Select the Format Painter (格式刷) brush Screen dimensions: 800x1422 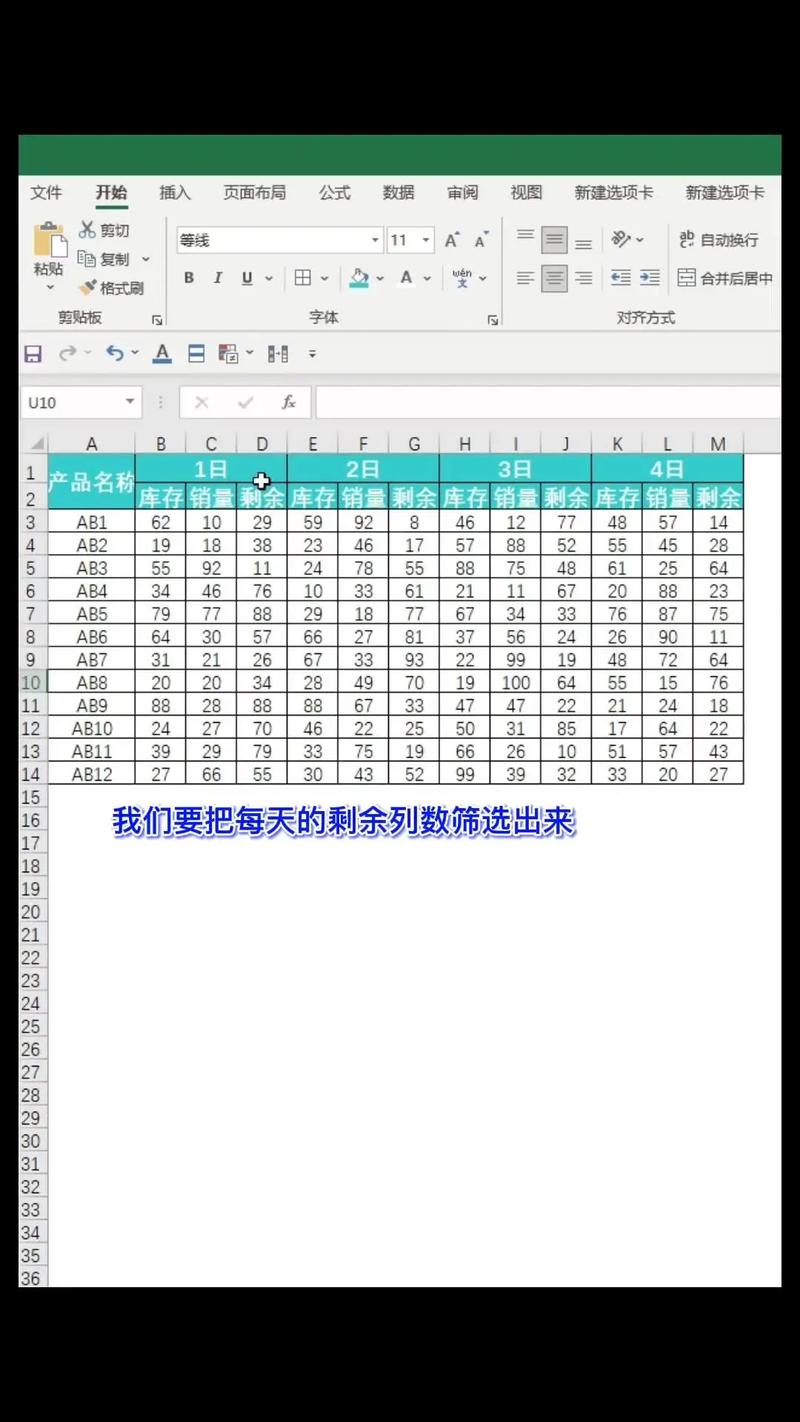(111, 288)
